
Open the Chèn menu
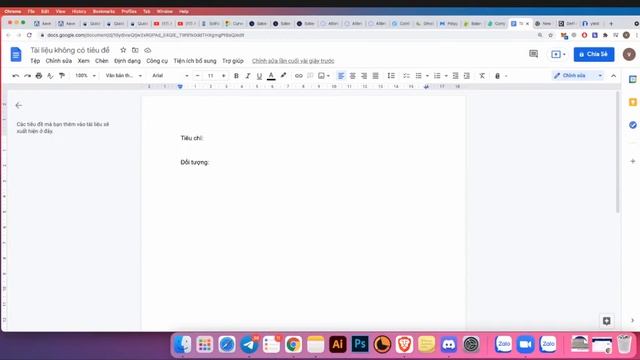[x=102, y=61]
